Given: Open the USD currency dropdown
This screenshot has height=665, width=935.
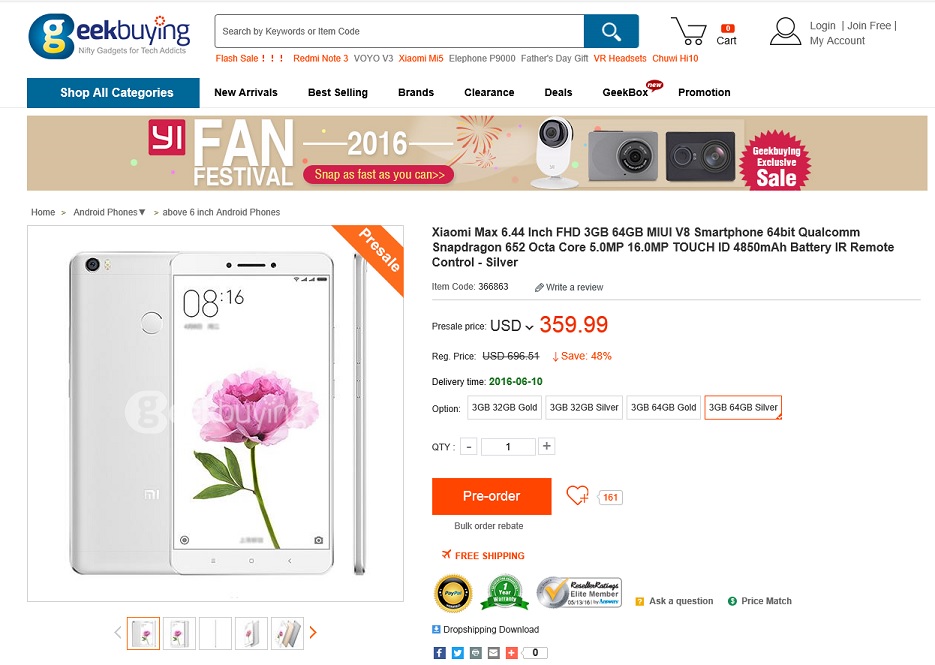Looking at the screenshot, I should click(x=512, y=326).
